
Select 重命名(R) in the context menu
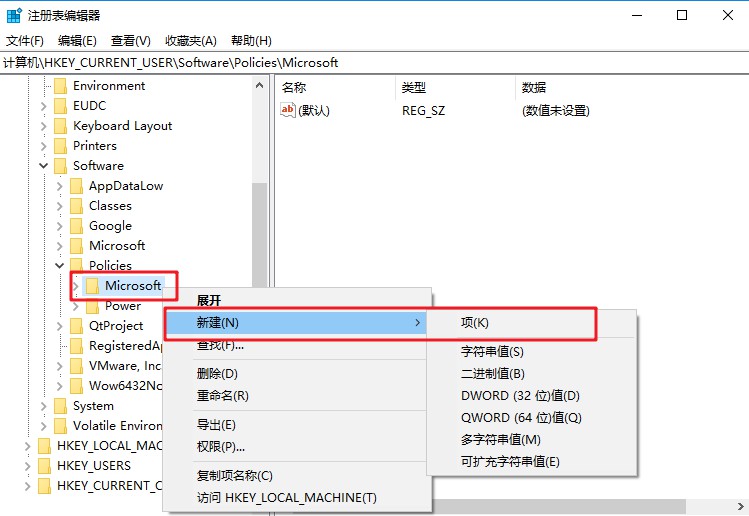[x=222, y=395]
